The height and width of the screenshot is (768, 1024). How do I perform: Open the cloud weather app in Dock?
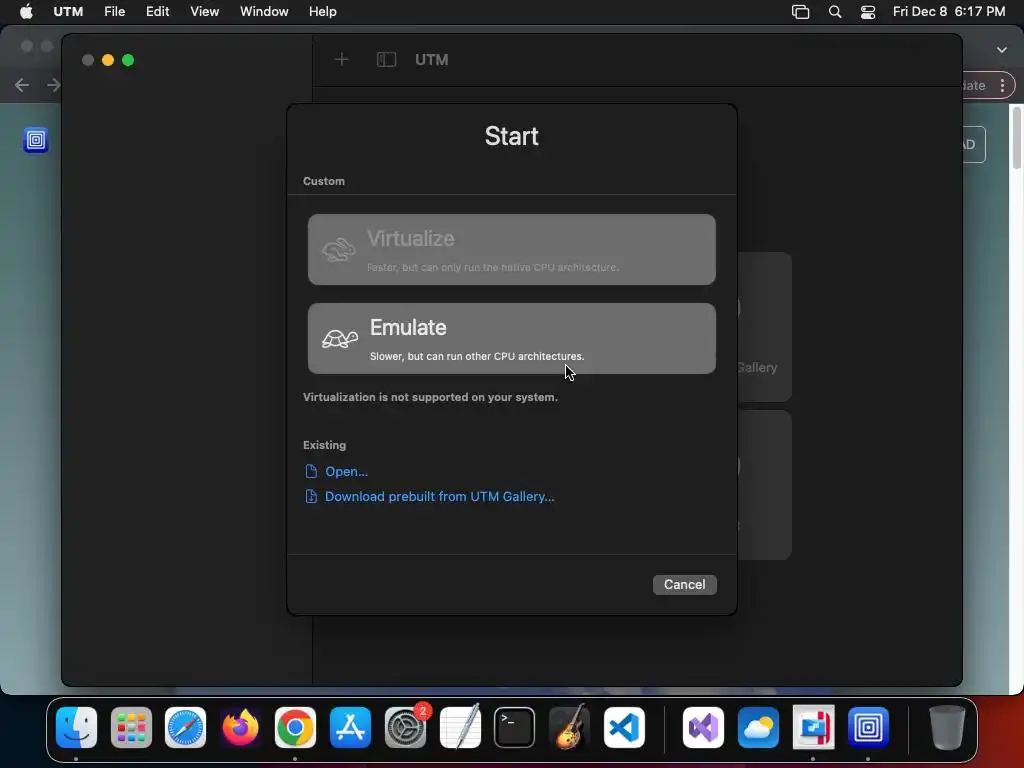coord(758,728)
